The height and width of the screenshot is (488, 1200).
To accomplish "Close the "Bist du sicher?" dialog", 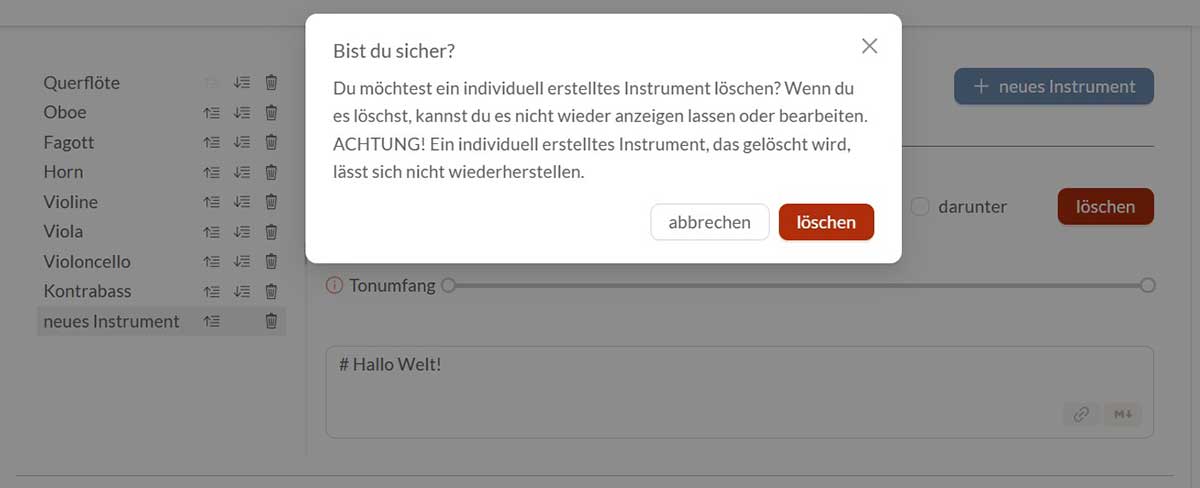I will pyautogui.click(x=869, y=46).
